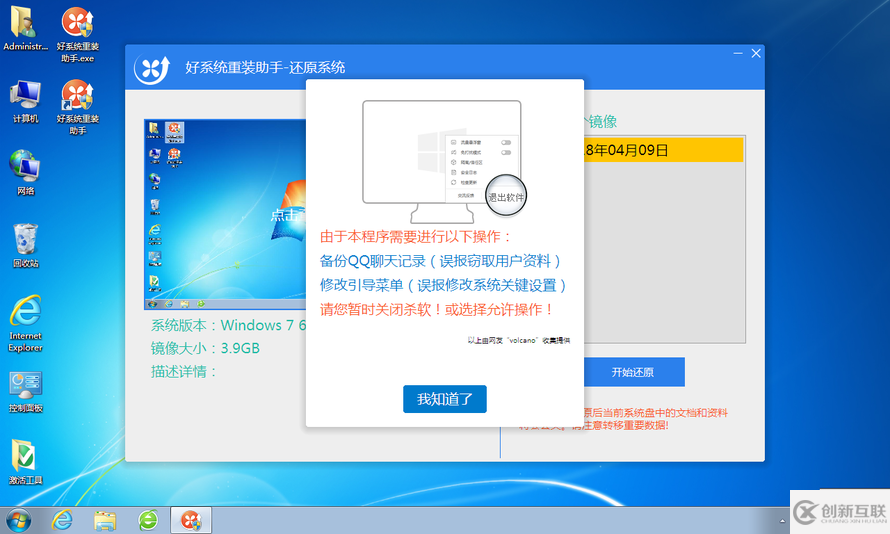Open 好系统重装助手.exe desktop icon

pos(78,34)
